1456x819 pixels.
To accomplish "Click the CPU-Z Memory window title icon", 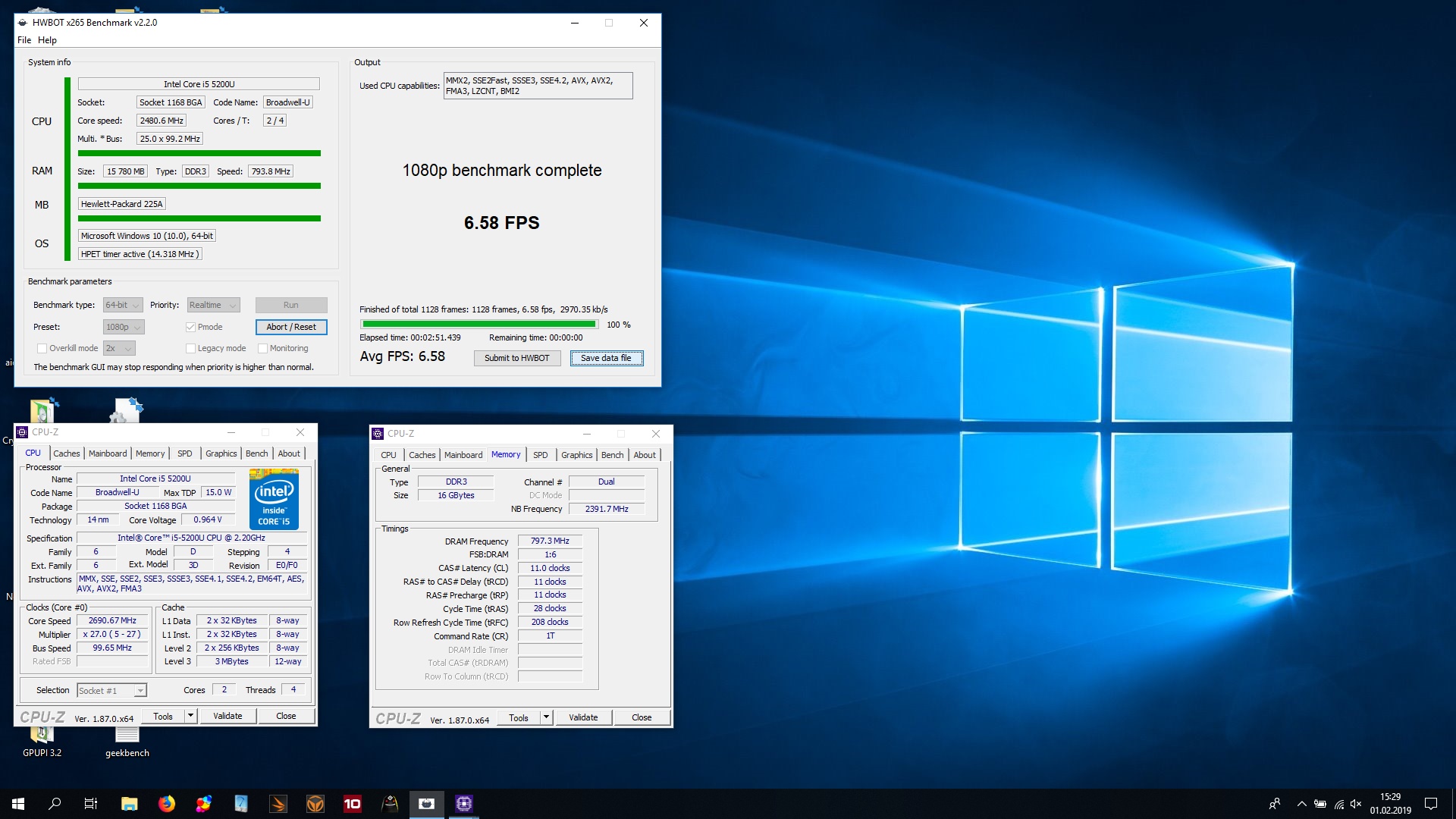I will [378, 434].
